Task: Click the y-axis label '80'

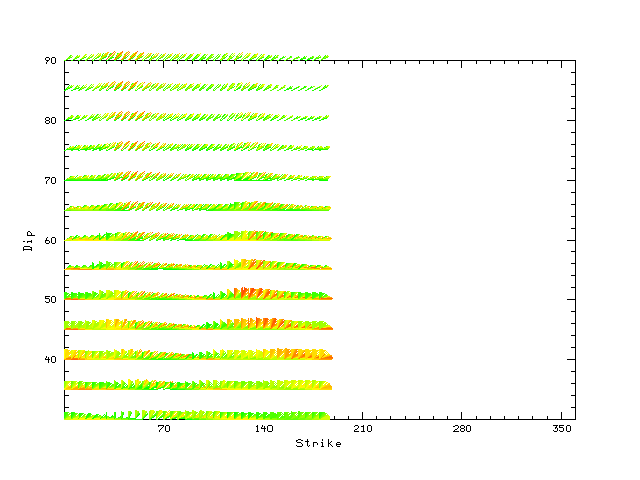Action: tap(50, 121)
